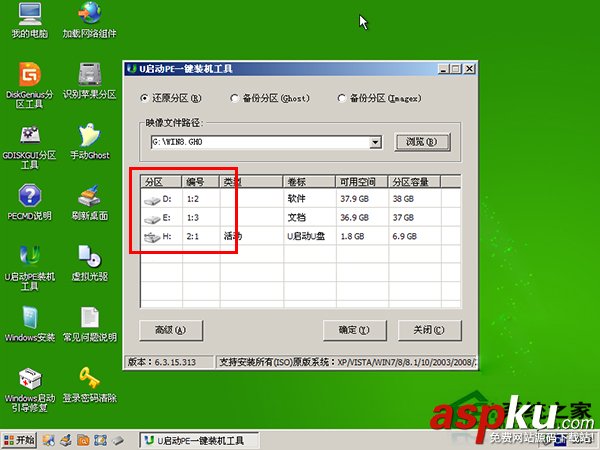
Task: Click the 确定(Y) confirm button
Action: pos(354,330)
